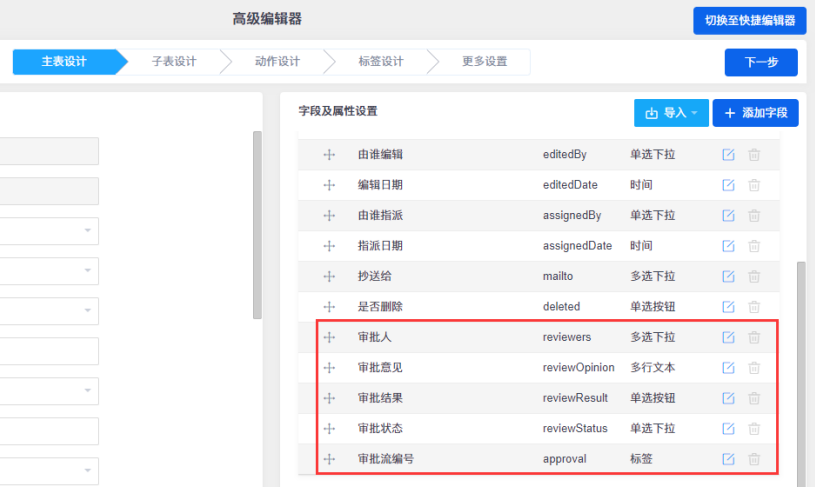Screen dimensions: 815x487
Task: Delete the 审批结果 field
Action: pos(754,398)
